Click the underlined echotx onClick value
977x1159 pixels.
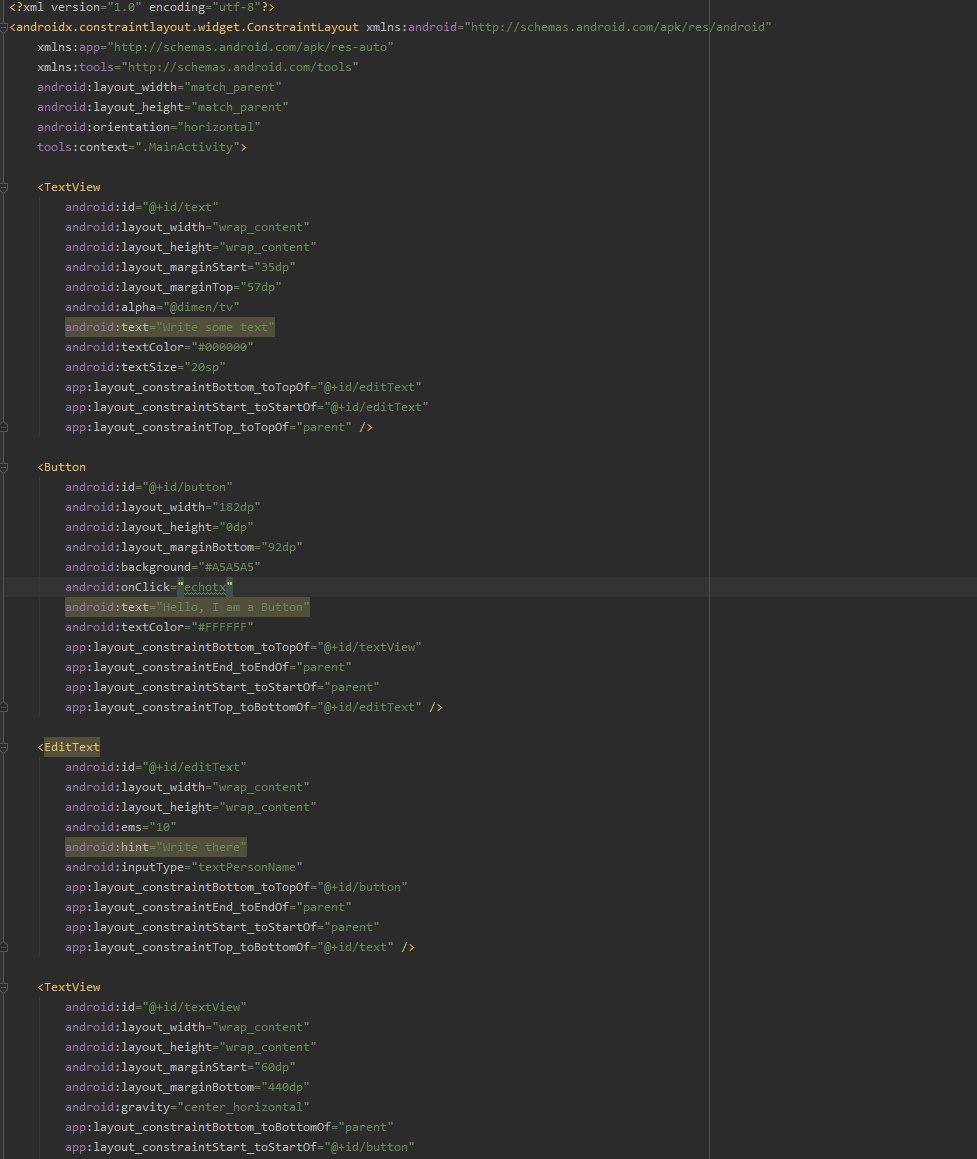[x=205, y=588]
